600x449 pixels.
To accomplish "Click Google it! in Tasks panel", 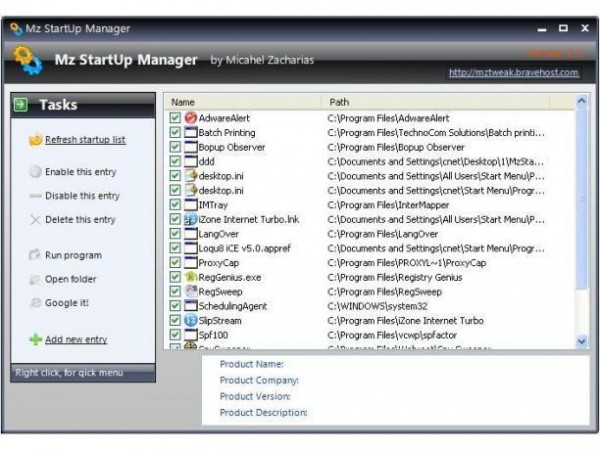I will [66, 302].
